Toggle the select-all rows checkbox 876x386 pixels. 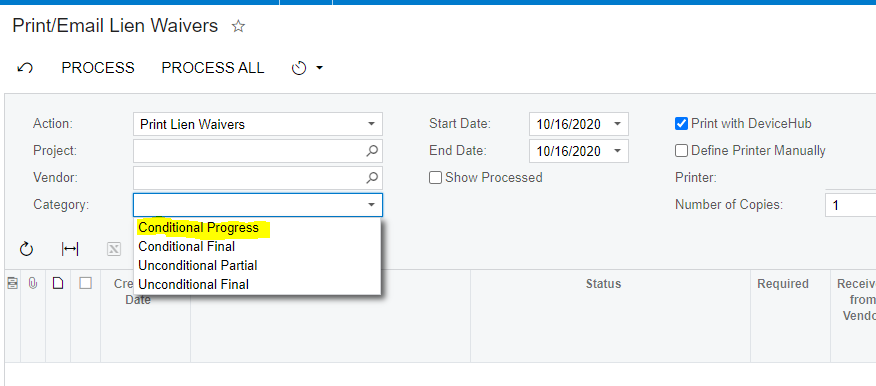pos(85,283)
